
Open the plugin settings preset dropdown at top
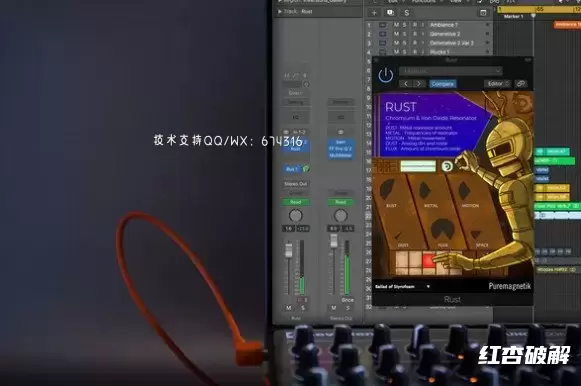[x=451, y=70]
